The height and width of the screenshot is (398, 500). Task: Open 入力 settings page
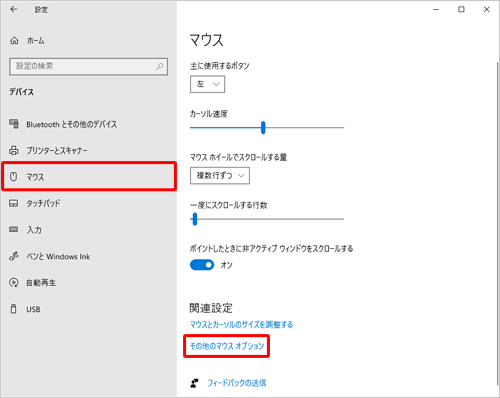(x=34, y=230)
